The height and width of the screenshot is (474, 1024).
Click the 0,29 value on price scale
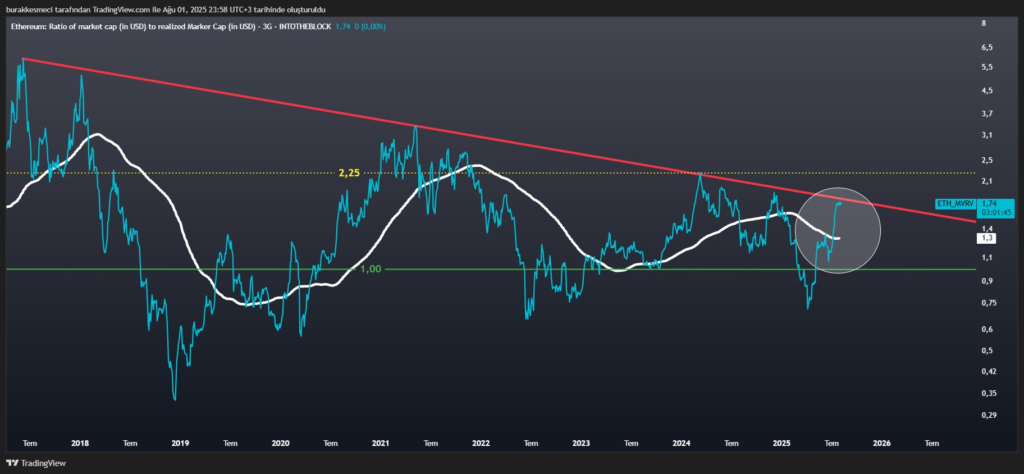987,414
